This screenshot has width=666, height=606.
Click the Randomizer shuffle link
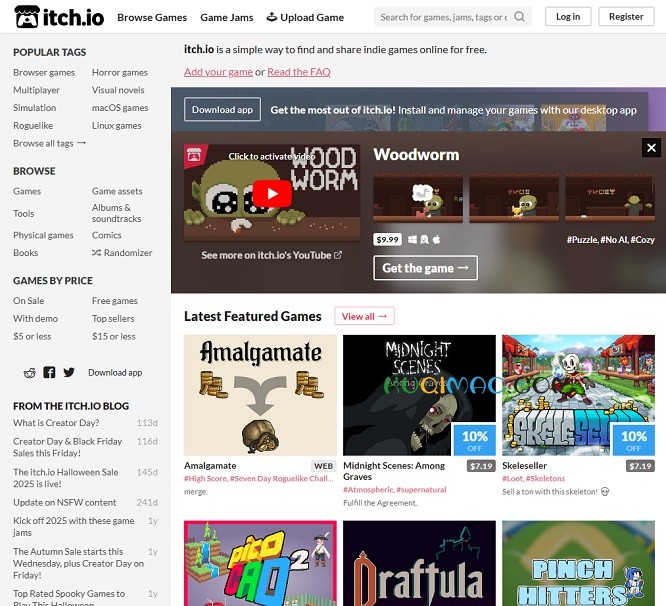click(122, 253)
